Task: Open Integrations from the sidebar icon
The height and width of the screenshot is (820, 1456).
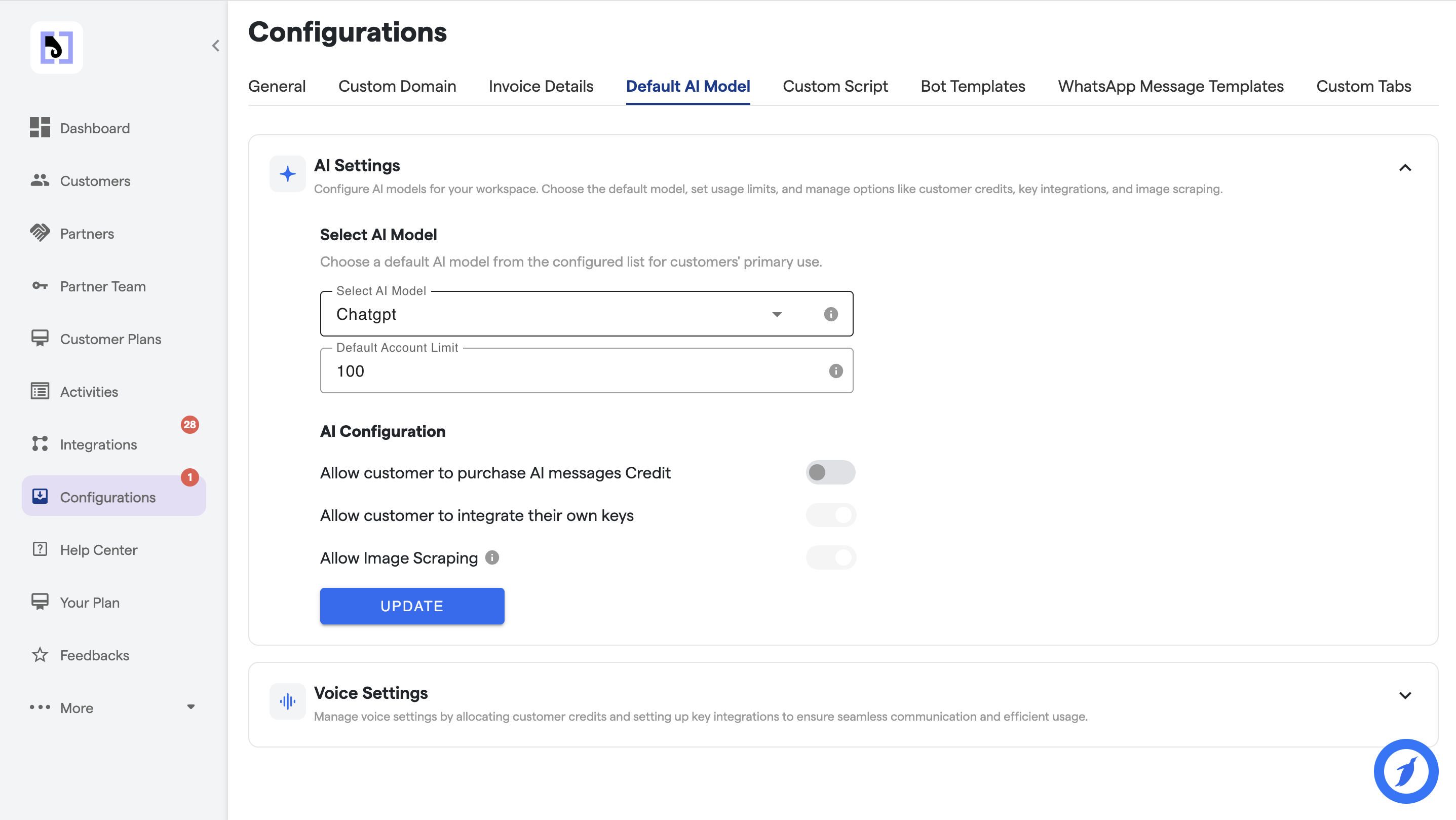Action: point(40,444)
